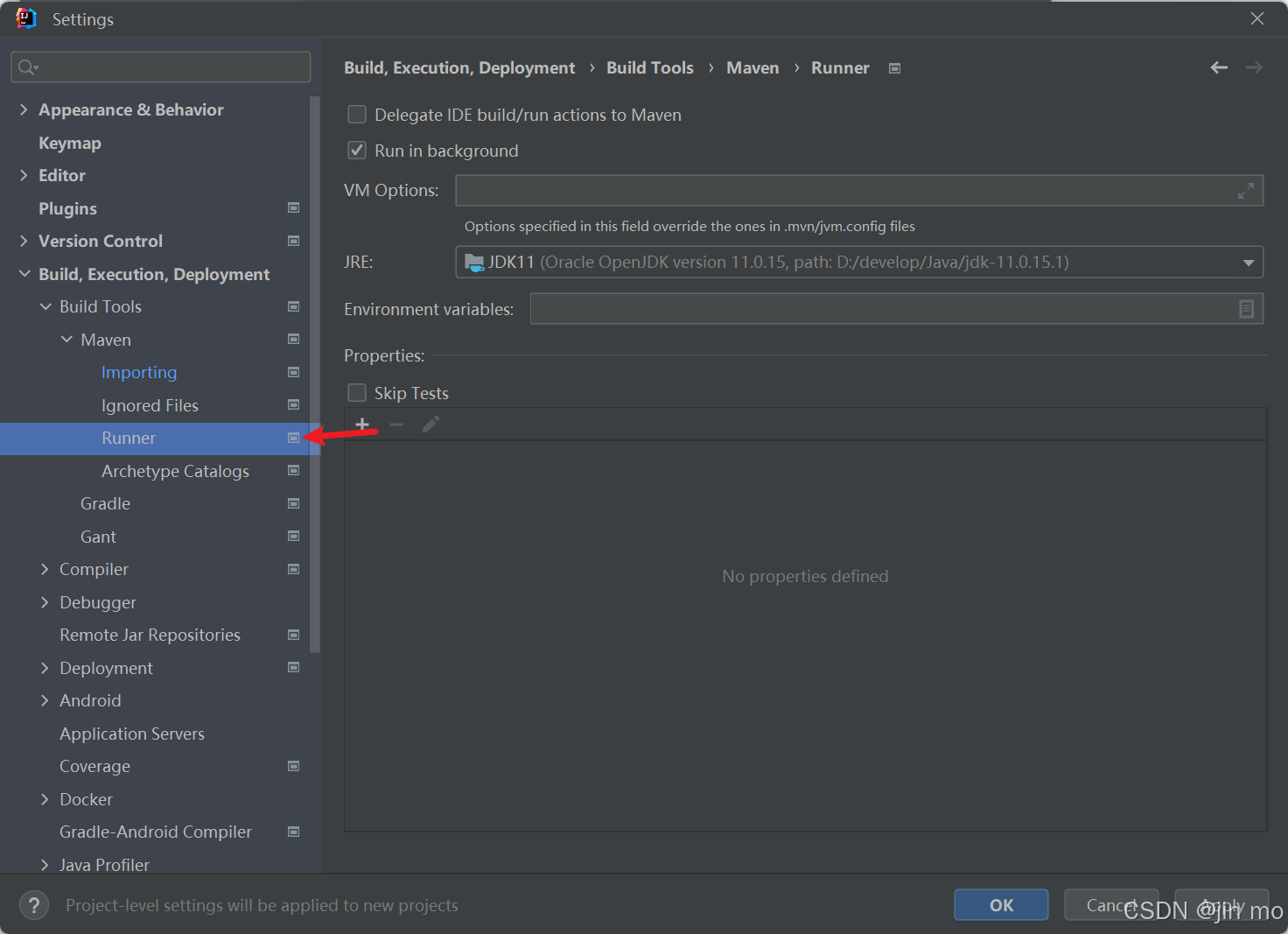Open the environment variables editor icon

point(1247,309)
